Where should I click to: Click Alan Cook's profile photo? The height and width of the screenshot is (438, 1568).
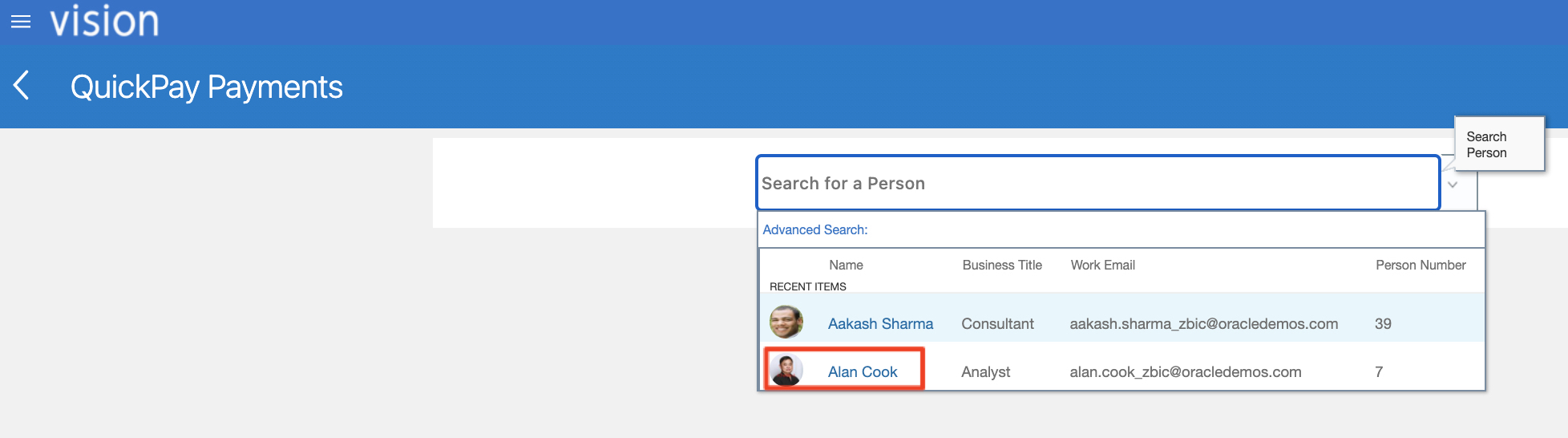[x=786, y=371]
